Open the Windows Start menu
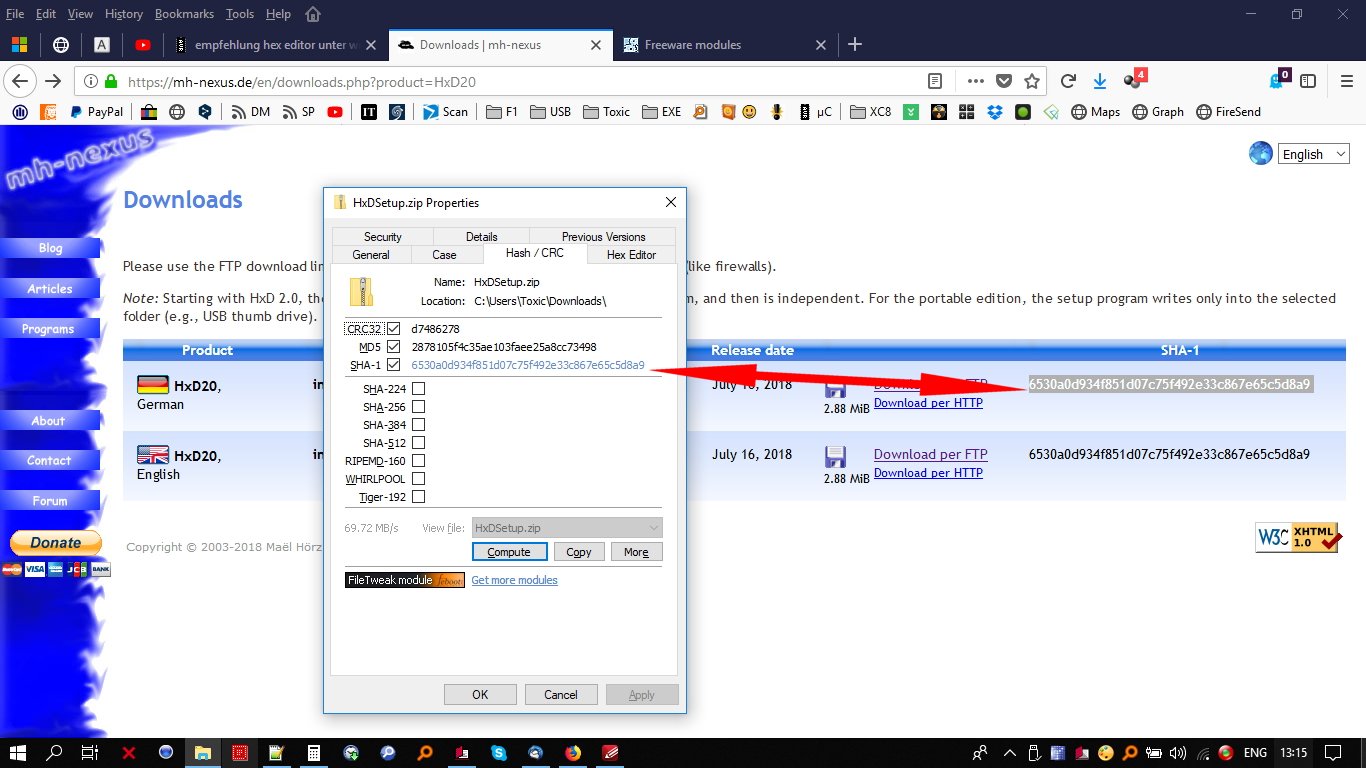Image resolution: width=1366 pixels, height=768 pixels. tap(18, 752)
